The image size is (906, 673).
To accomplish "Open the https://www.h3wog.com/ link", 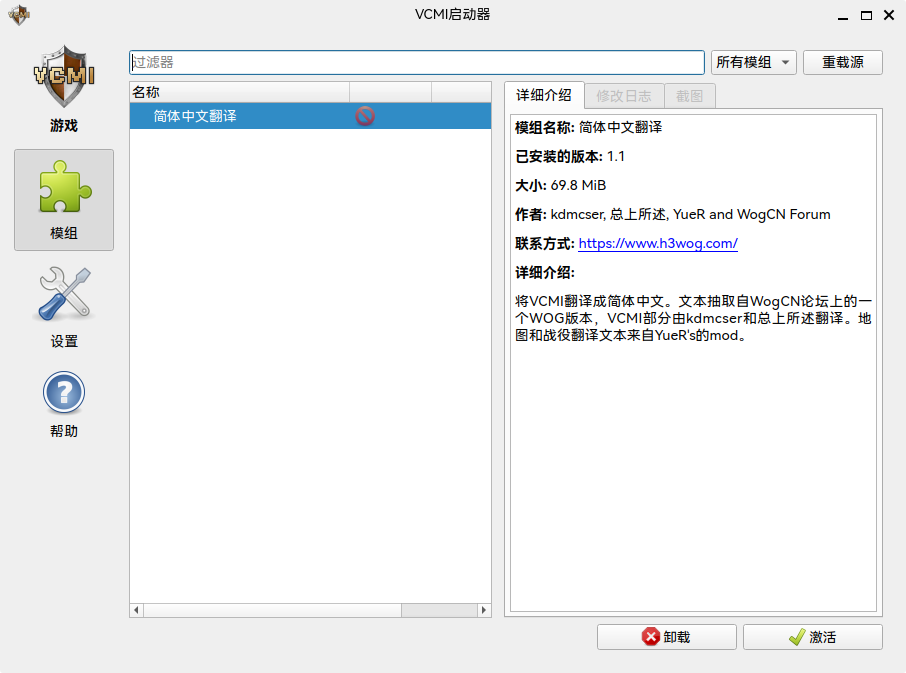I will pyautogui.click(x=658, y=244).
